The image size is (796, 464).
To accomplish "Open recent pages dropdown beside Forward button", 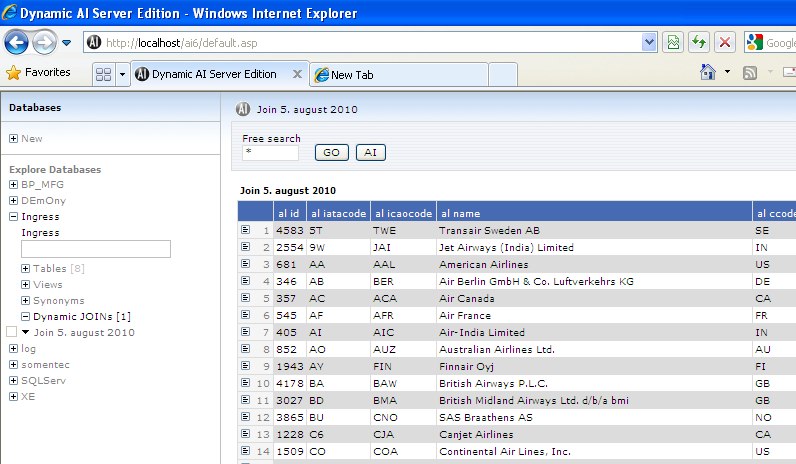I will coord(67,43).
